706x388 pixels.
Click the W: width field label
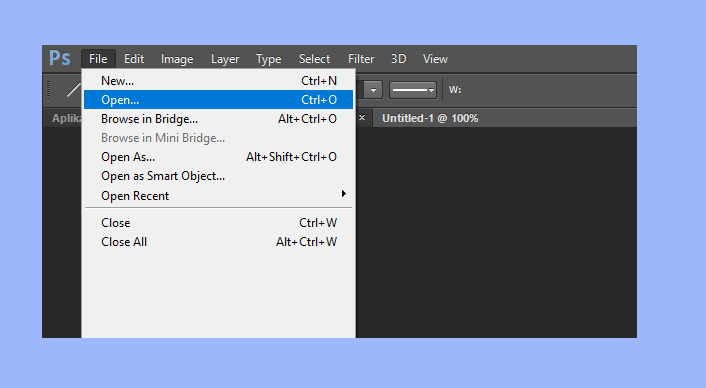click(455, 90)
